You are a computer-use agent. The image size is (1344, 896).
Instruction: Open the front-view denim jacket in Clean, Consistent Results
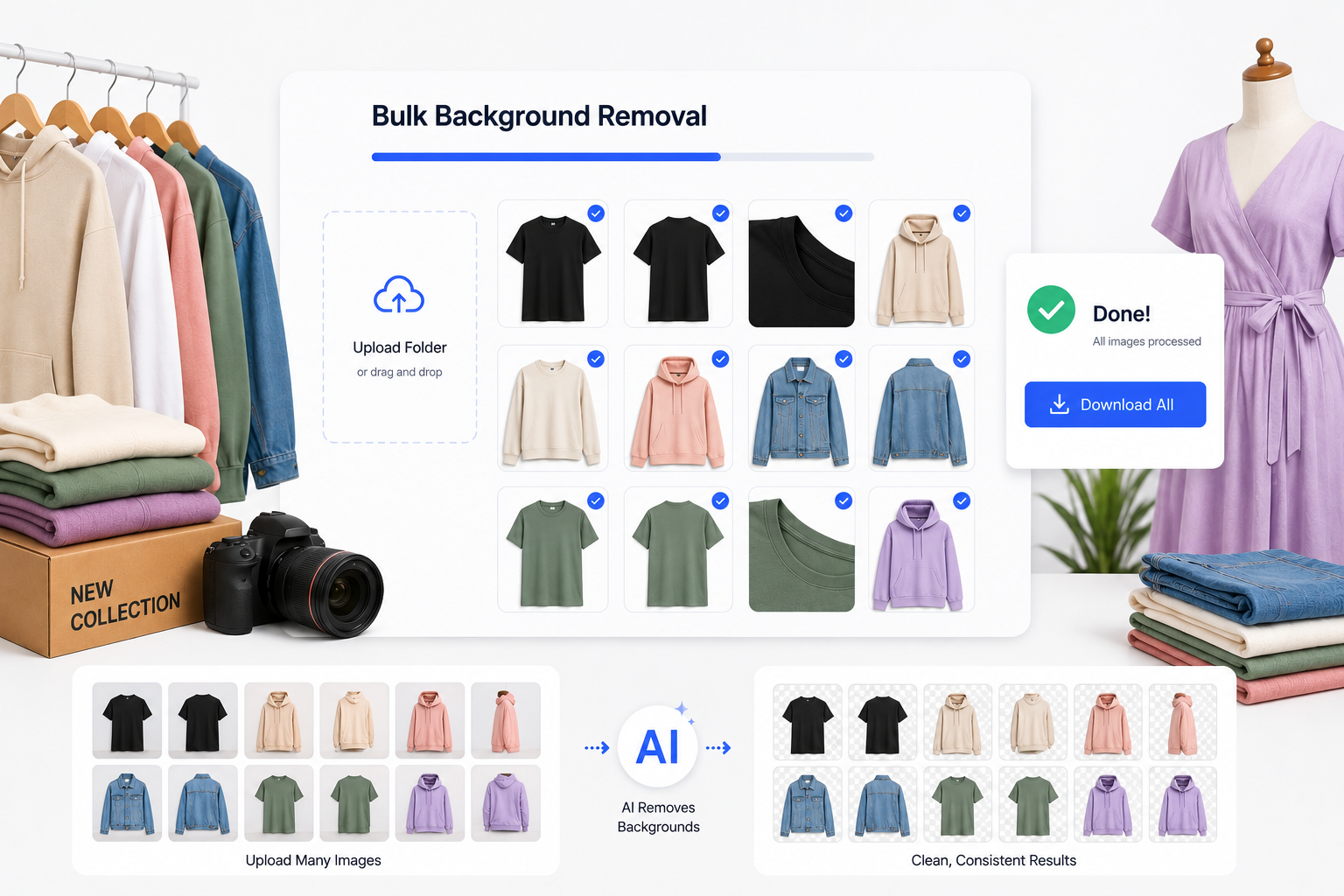click(808, 804)
